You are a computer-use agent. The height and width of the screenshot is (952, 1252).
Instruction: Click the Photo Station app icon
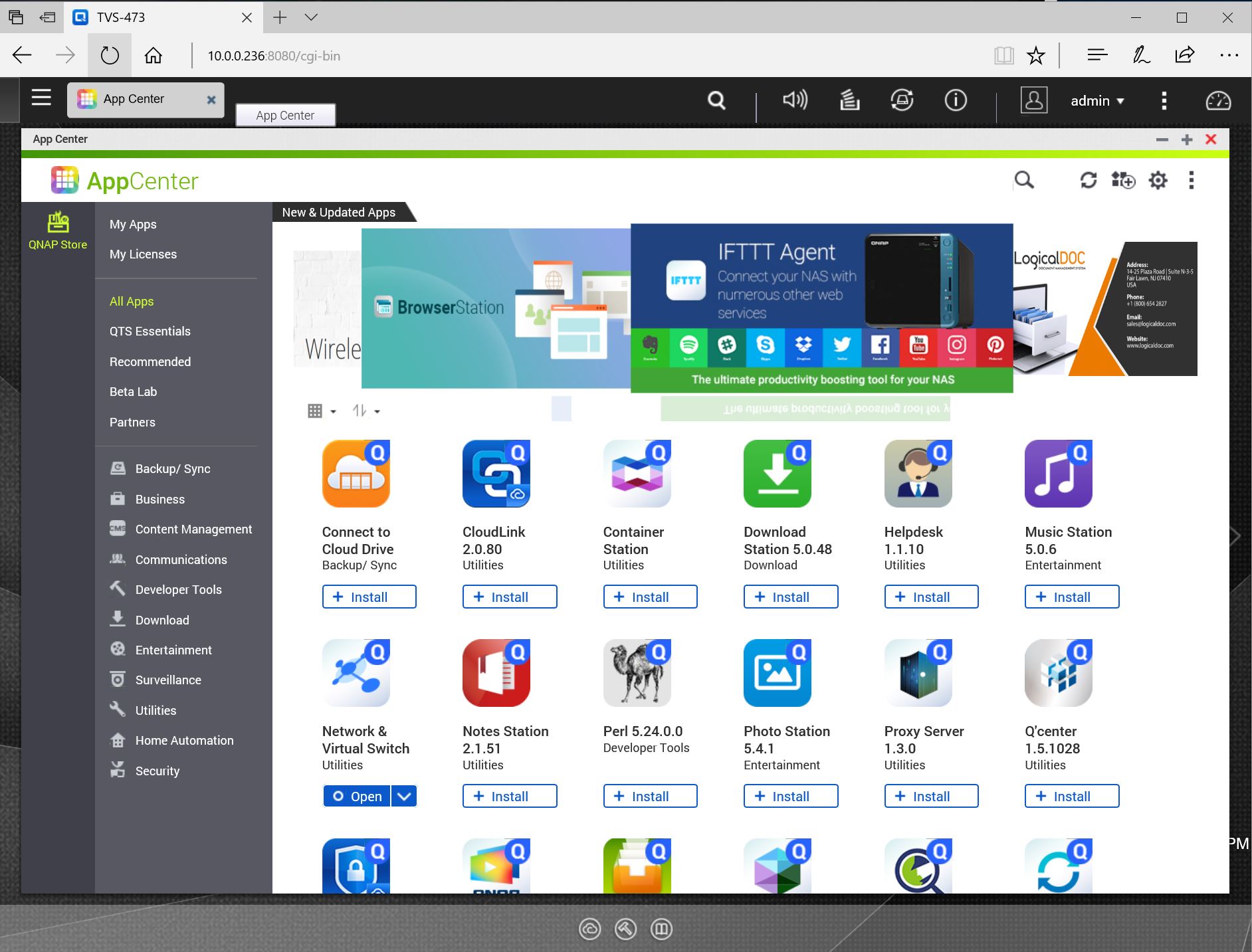coord(778,673)
